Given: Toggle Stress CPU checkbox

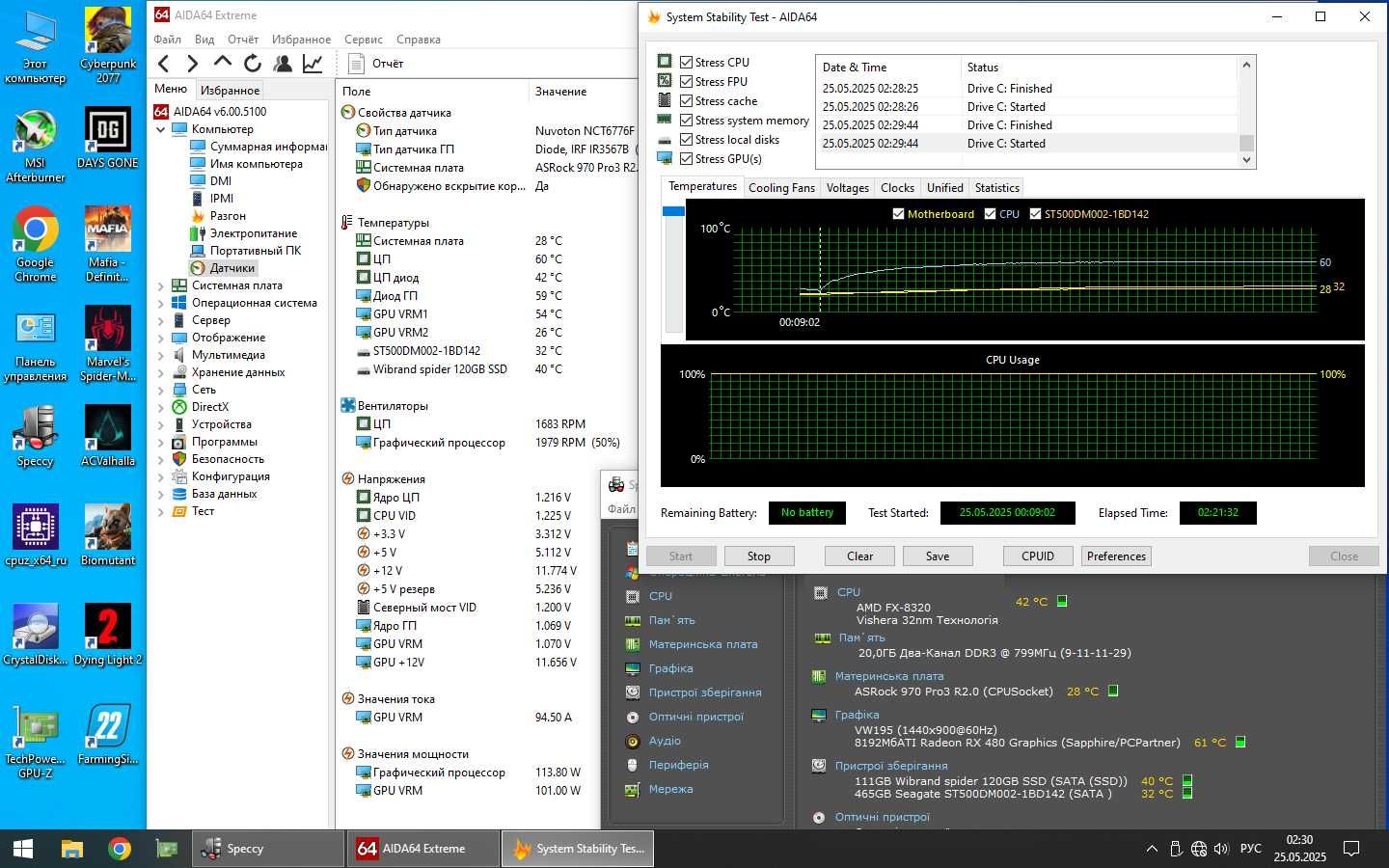Looking at the screenshot, I should (x=687, y=62).
